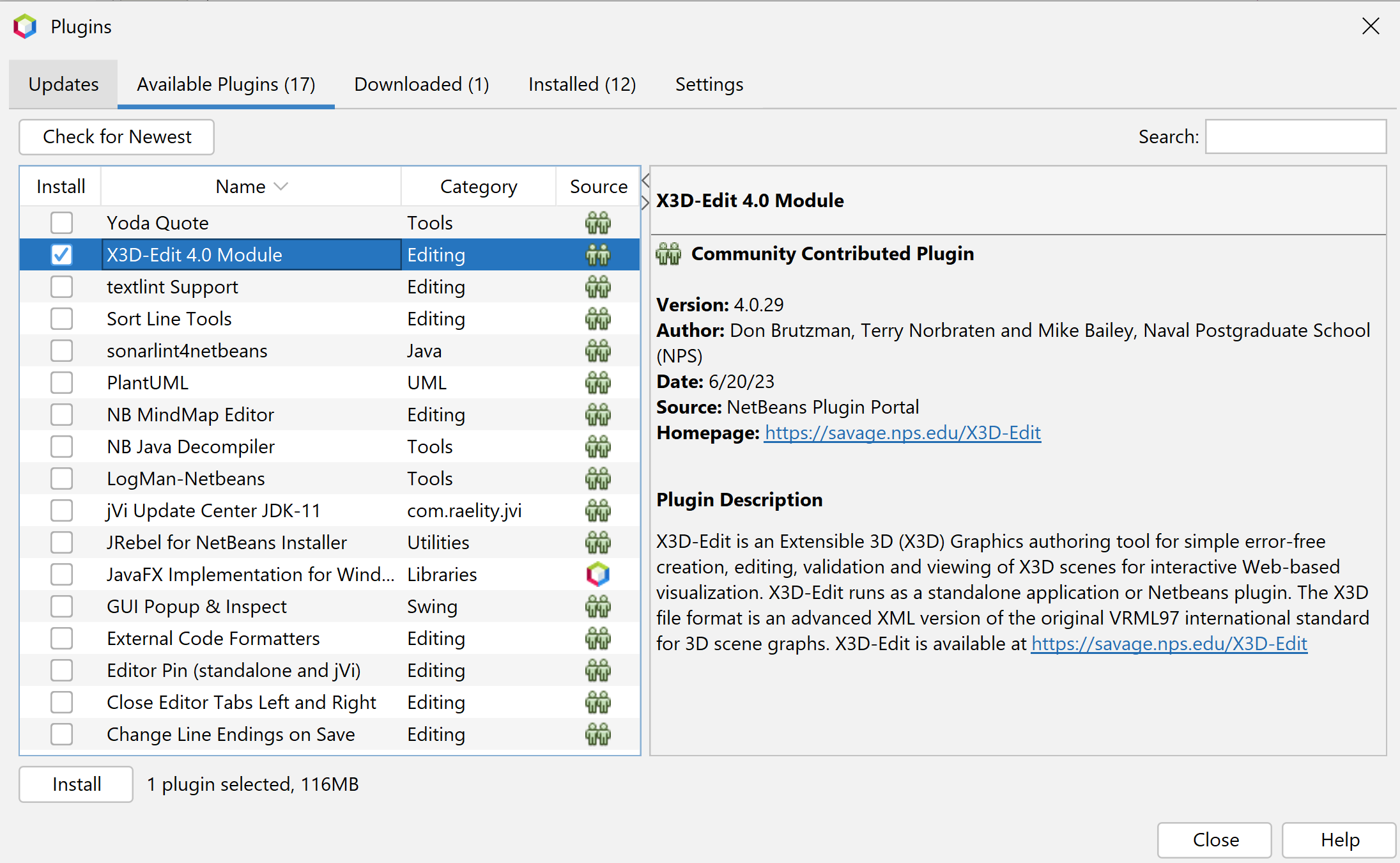Click the Install button at the bottom
This screenshot has height=863, width=1400.
(x=77, y=784)
